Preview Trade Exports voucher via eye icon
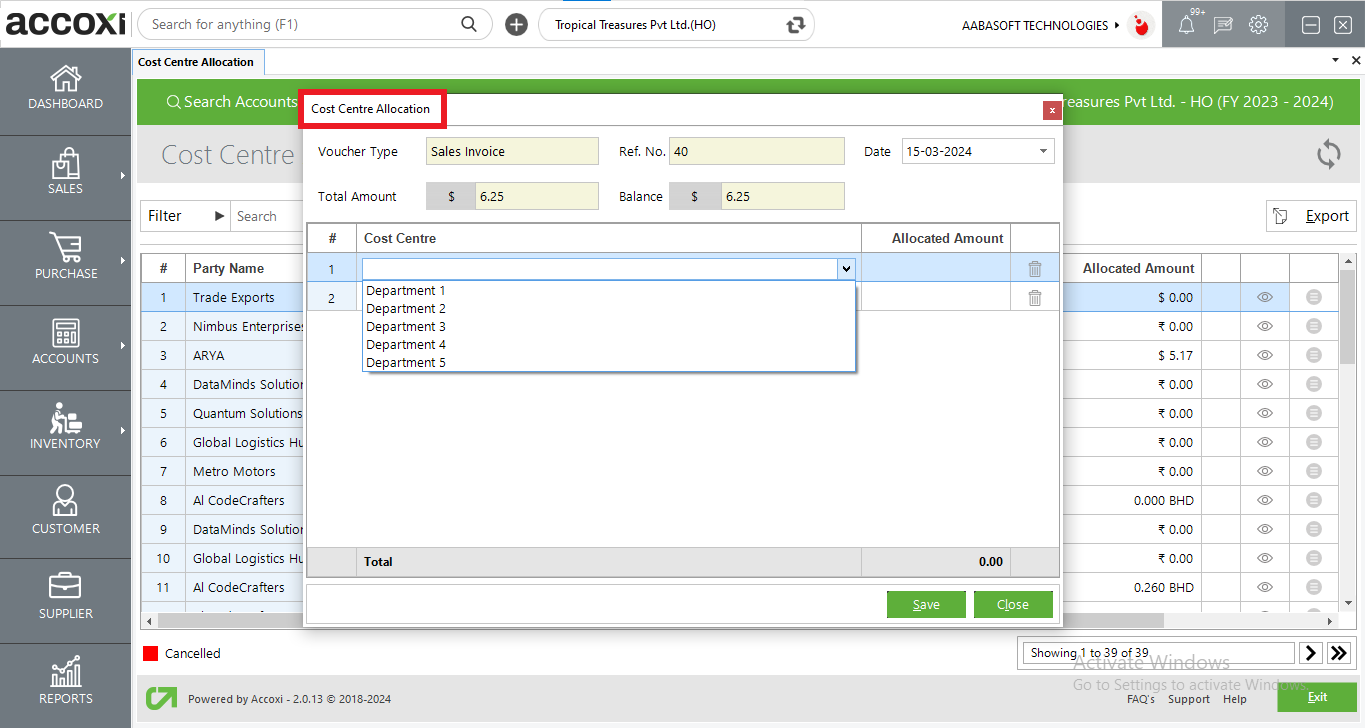This screenshot has width=1365, height=728. [1264, 297]
